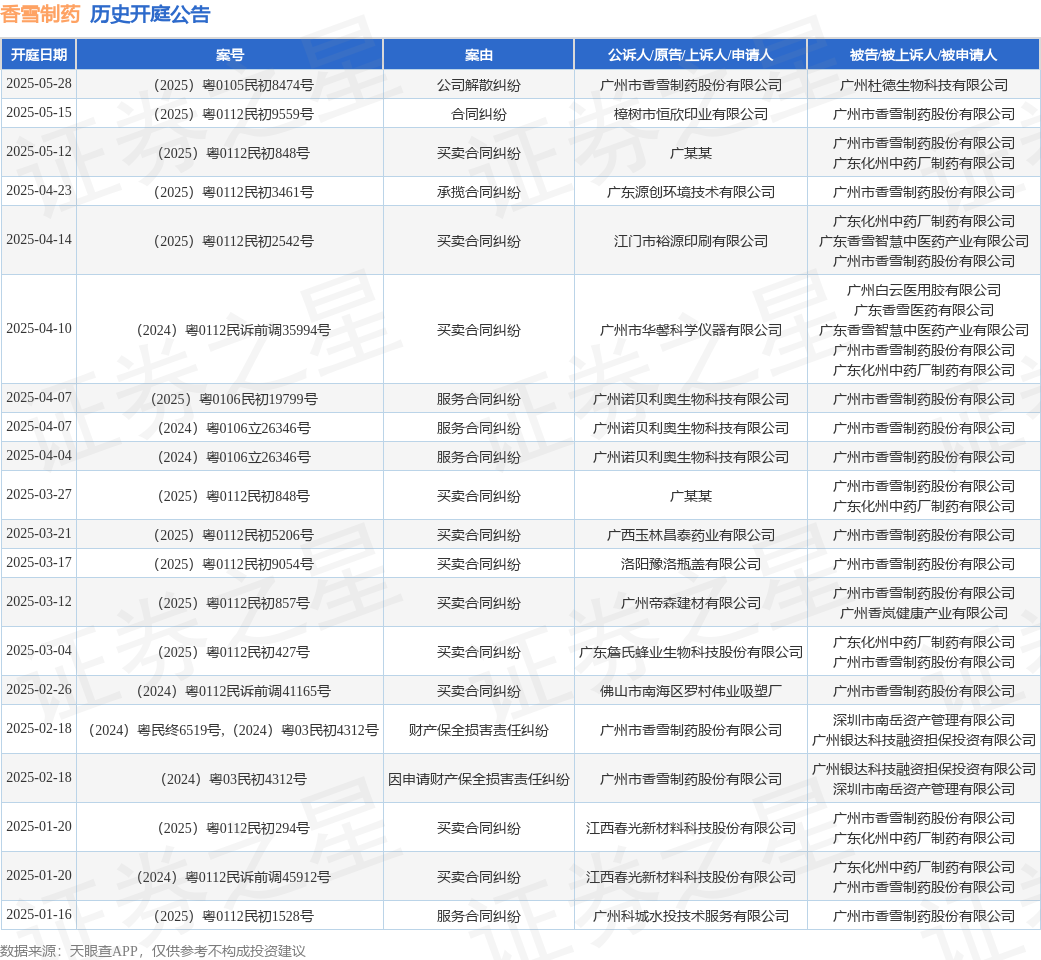Click date cell 2025-02-26
Viewport: 1041px width, 960px height.
coord(39,690)
